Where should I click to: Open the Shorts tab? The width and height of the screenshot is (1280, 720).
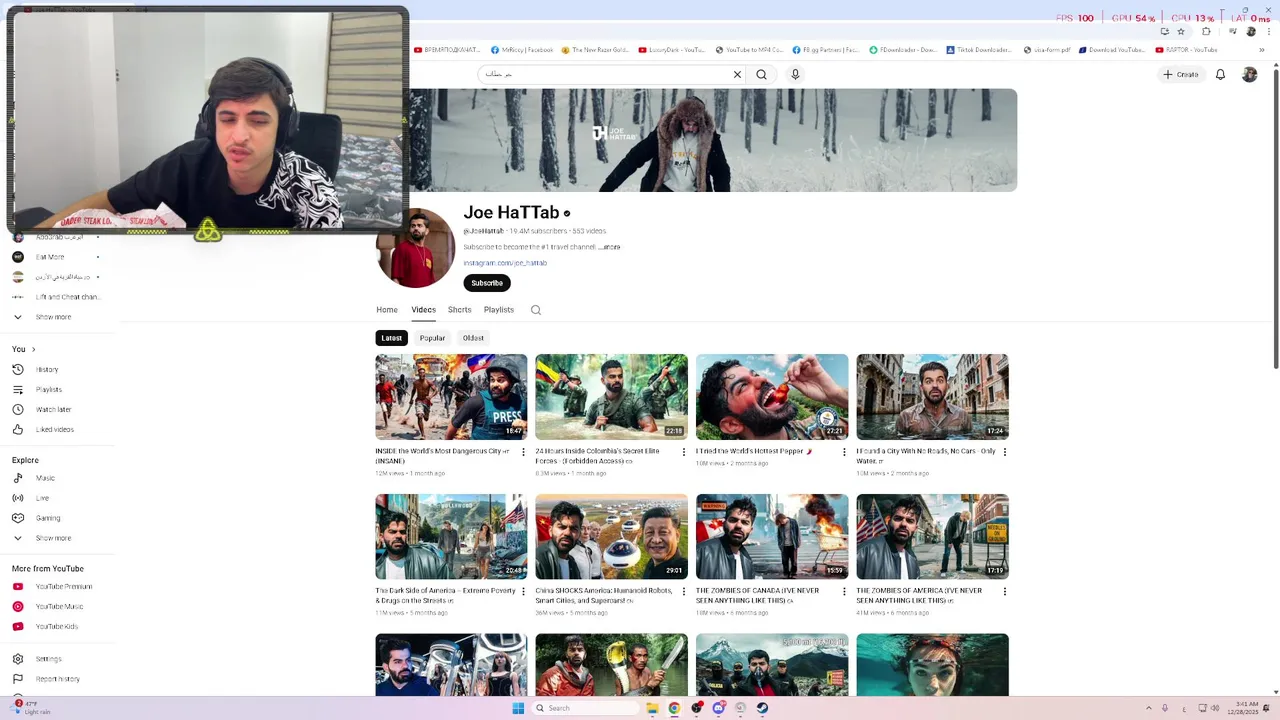460,310
